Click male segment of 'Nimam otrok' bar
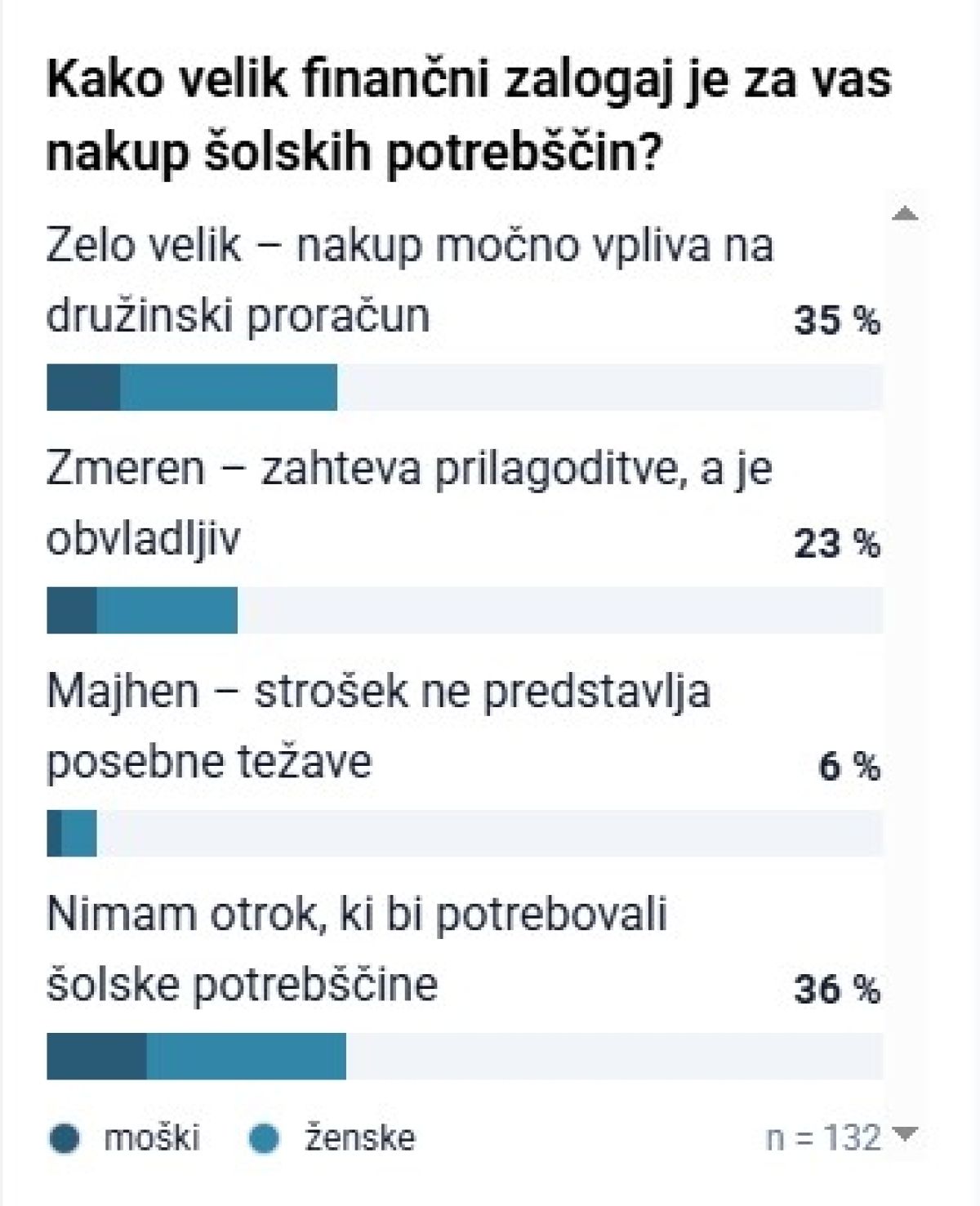 pyautogui.click(x=96, y=1056)
